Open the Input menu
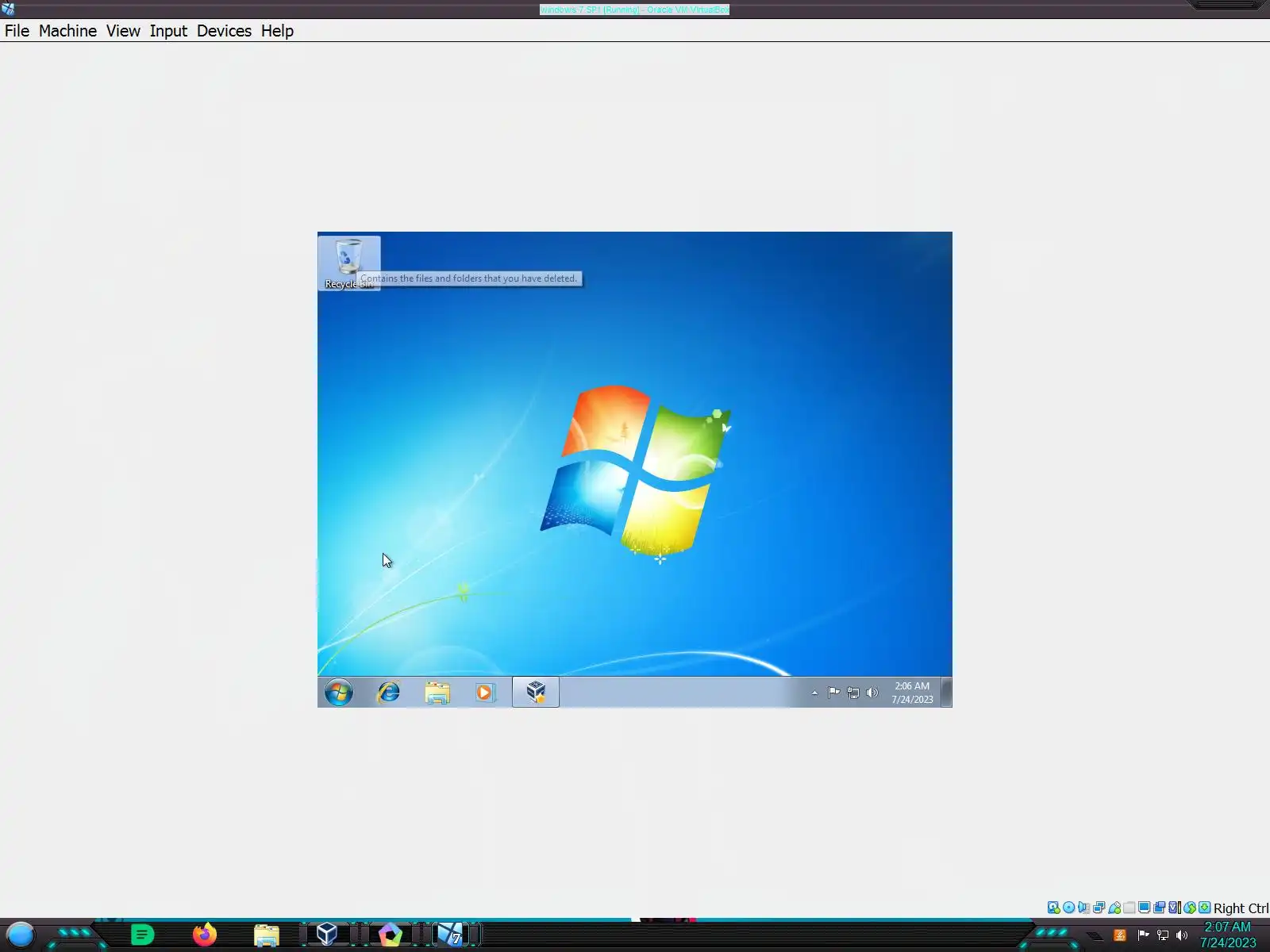Screen dimensions: 1270x952 pyautogui.click(x=168, y=31)
